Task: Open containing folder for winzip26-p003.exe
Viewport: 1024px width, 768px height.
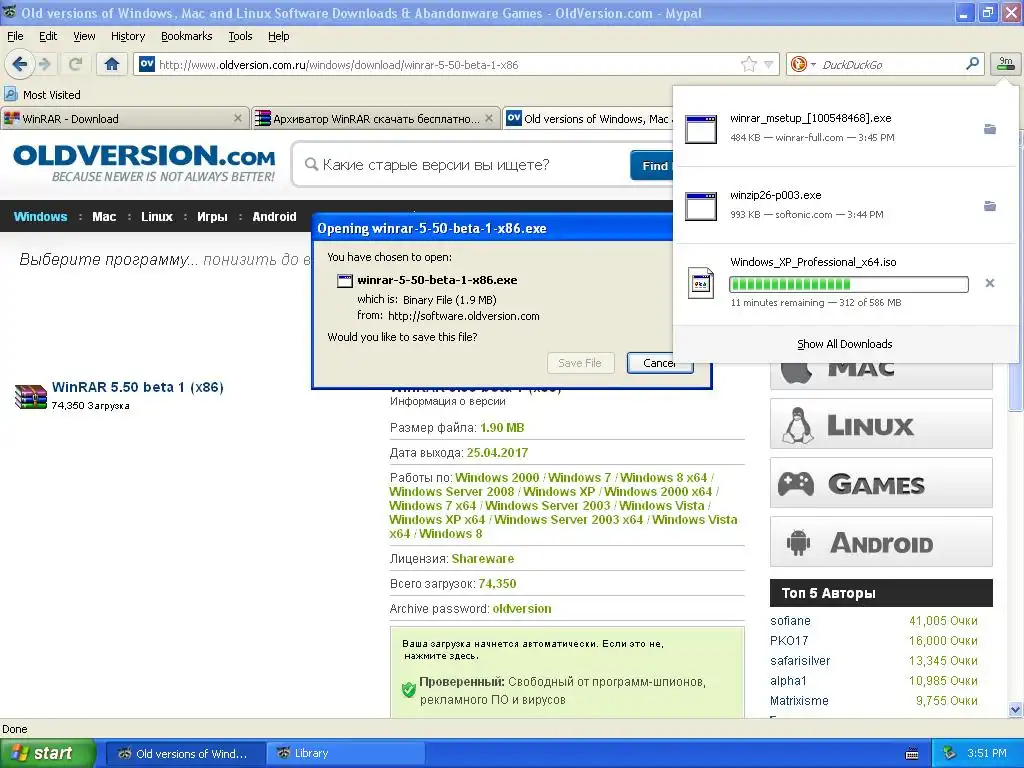Action: pyautogui.click(x=990, y=206)
